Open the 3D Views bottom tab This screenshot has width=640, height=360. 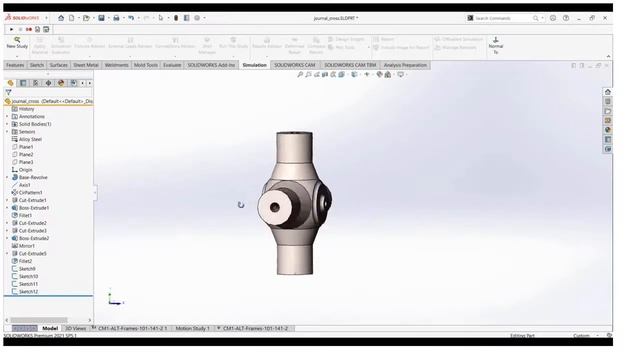[76, 328]
